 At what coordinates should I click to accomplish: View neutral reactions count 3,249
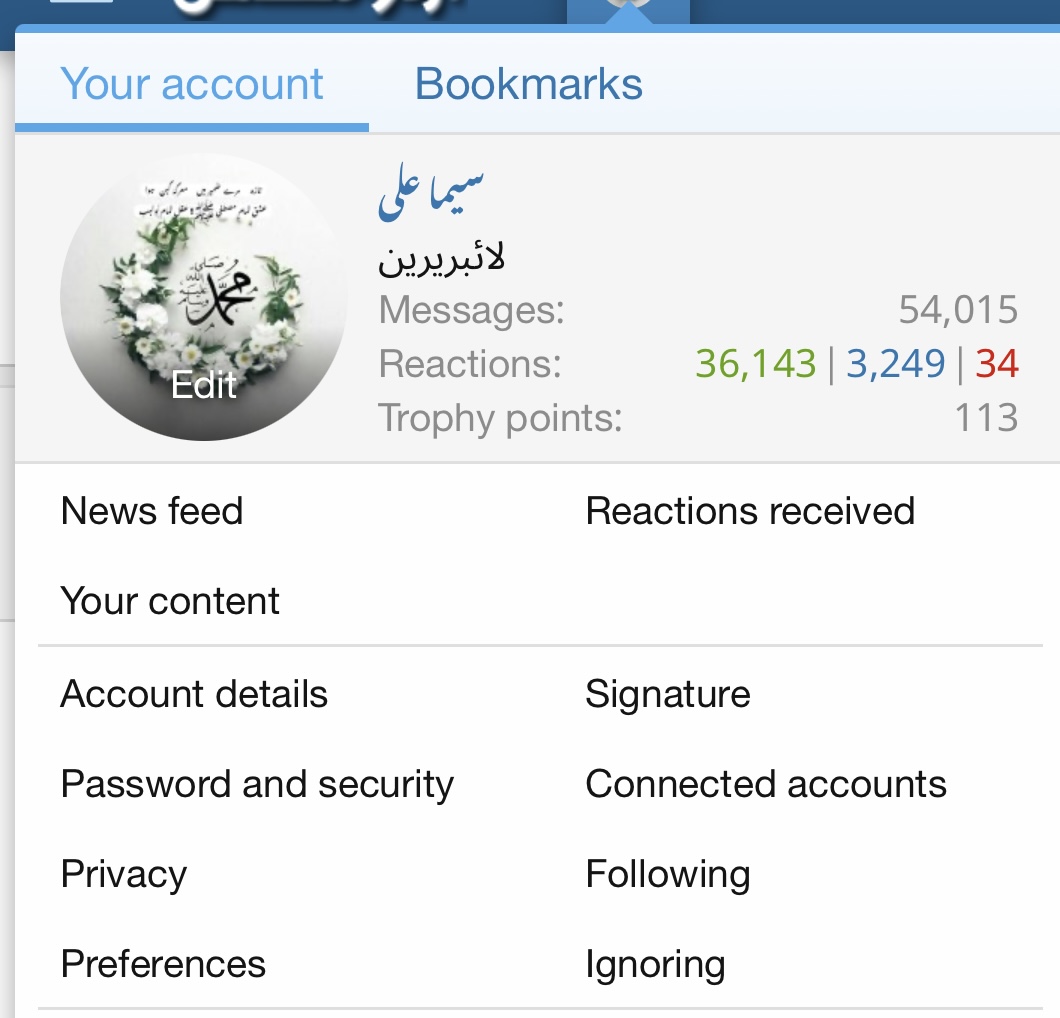tap(895, 364)
